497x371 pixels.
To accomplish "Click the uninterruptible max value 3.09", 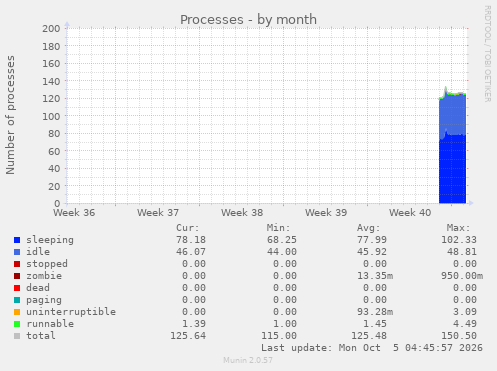I will coord(465,312).
